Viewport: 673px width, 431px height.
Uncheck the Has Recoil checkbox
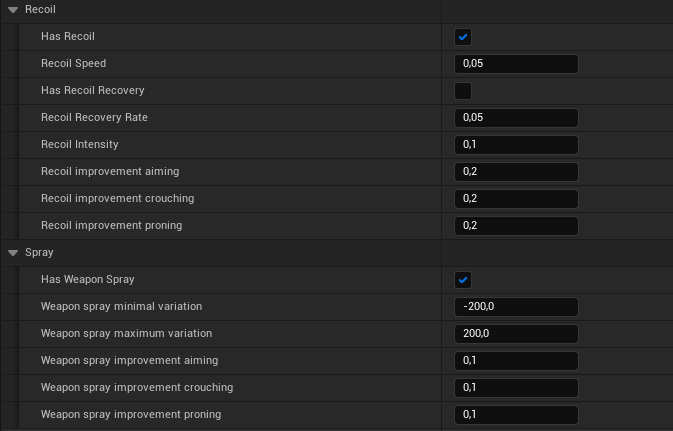[463, 37]
